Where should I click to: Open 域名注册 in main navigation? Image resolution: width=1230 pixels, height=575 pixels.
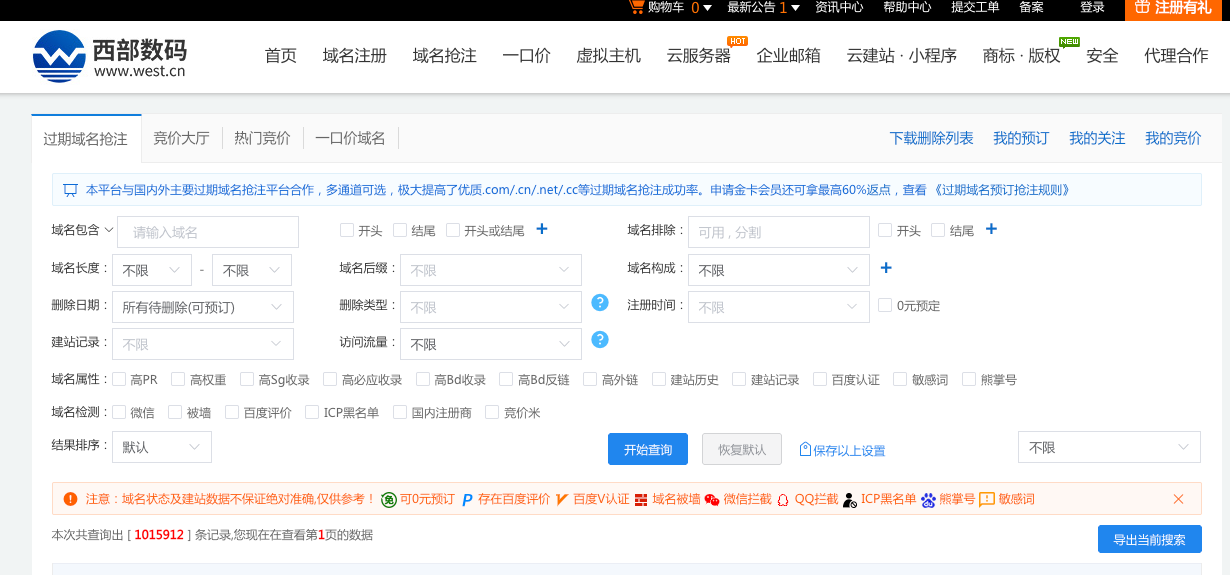[354, 56]
